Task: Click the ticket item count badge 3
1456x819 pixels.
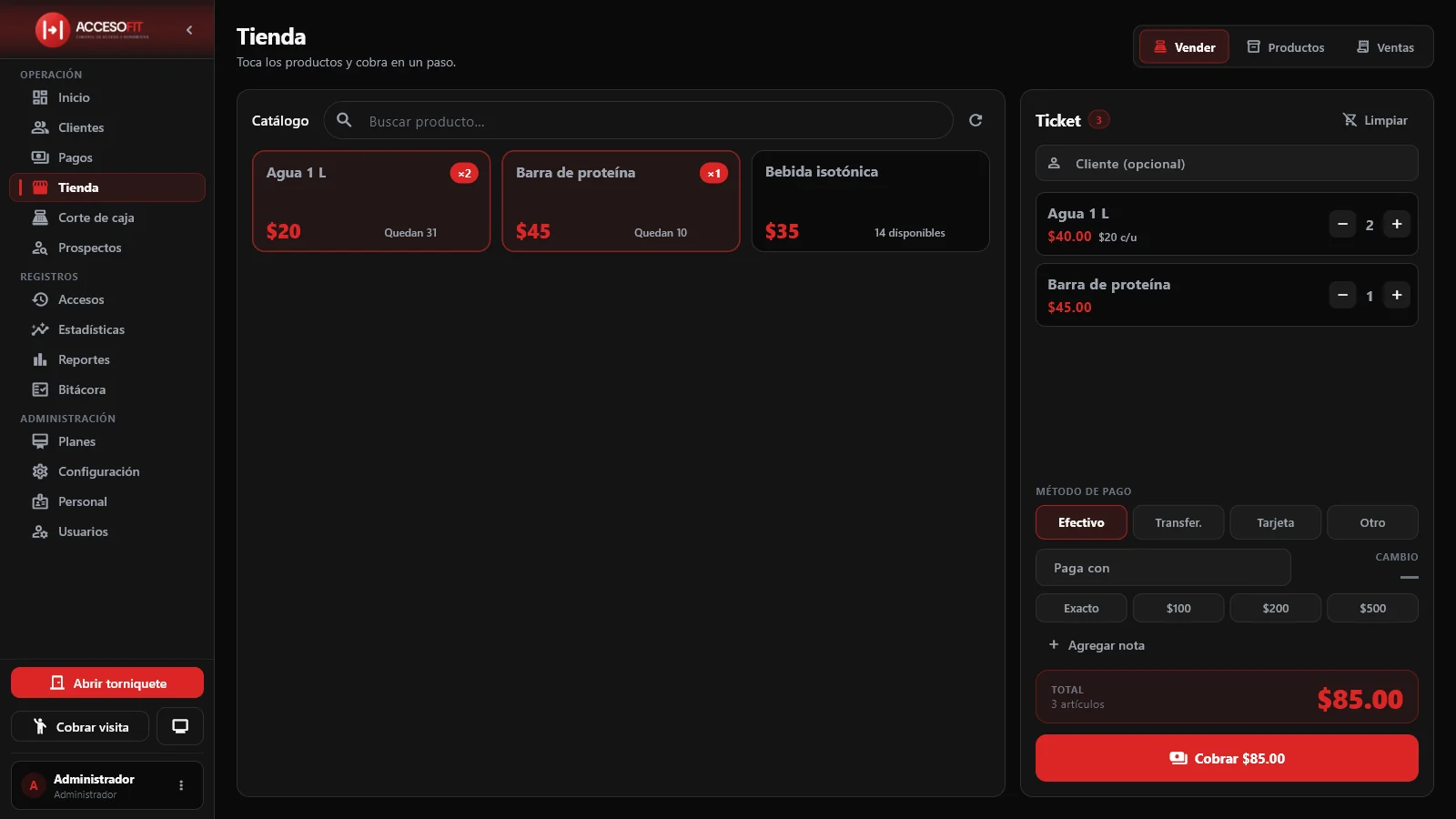Action: coord(1098,120)
